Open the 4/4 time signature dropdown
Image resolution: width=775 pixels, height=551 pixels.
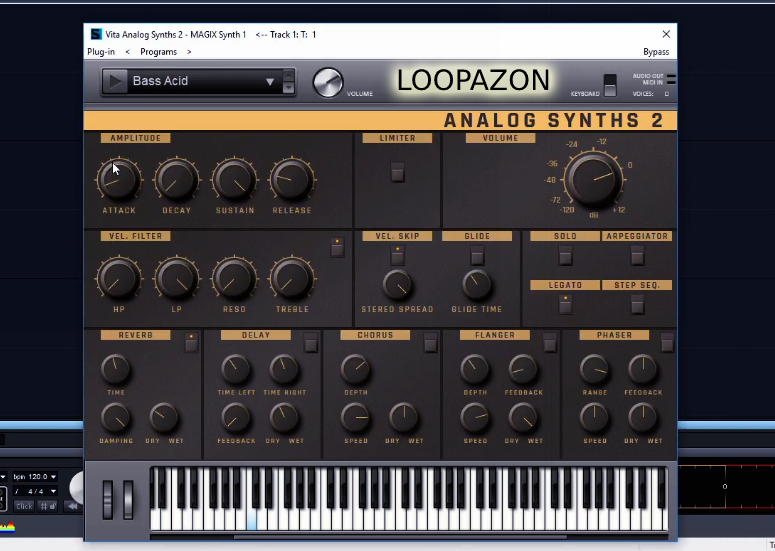point(53,491)
